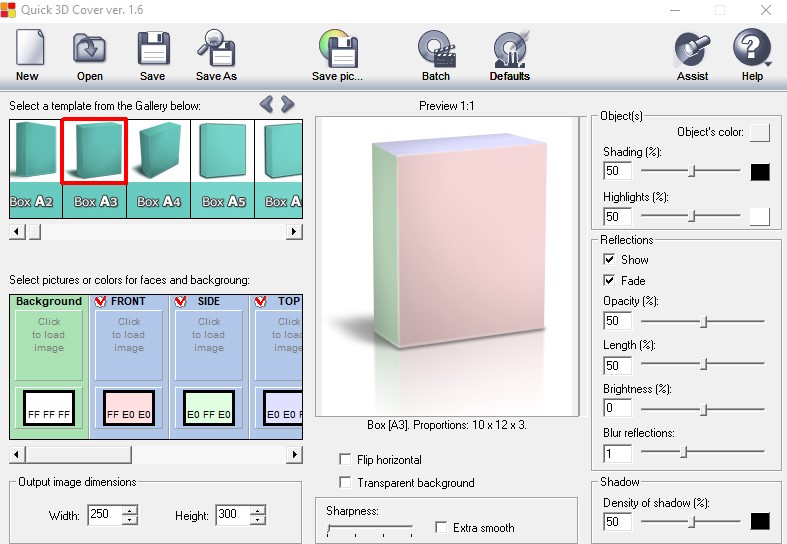
Task: Click the Save picture icon
Action: [x=338, y=50]
